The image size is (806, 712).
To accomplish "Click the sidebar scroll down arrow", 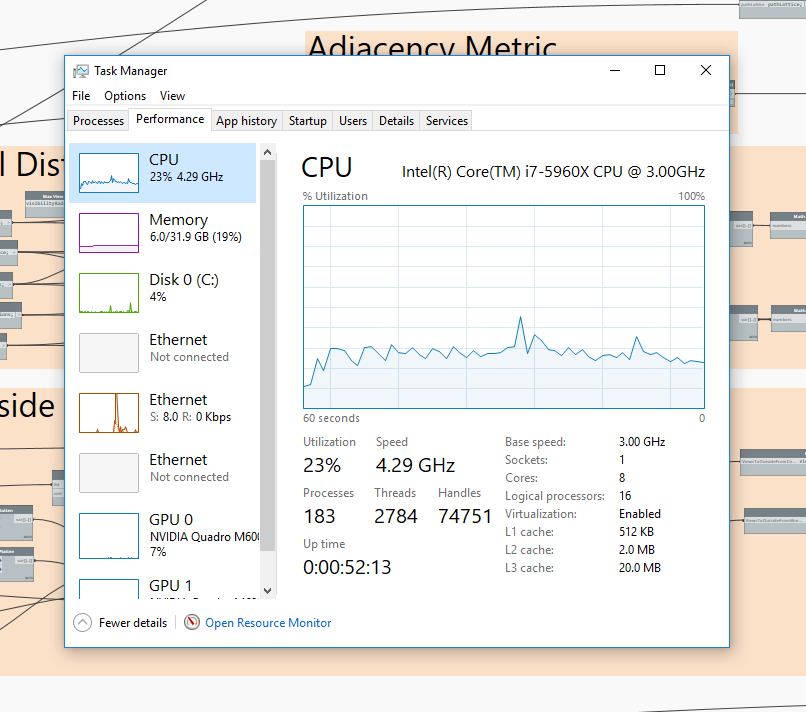I will 267,590.
